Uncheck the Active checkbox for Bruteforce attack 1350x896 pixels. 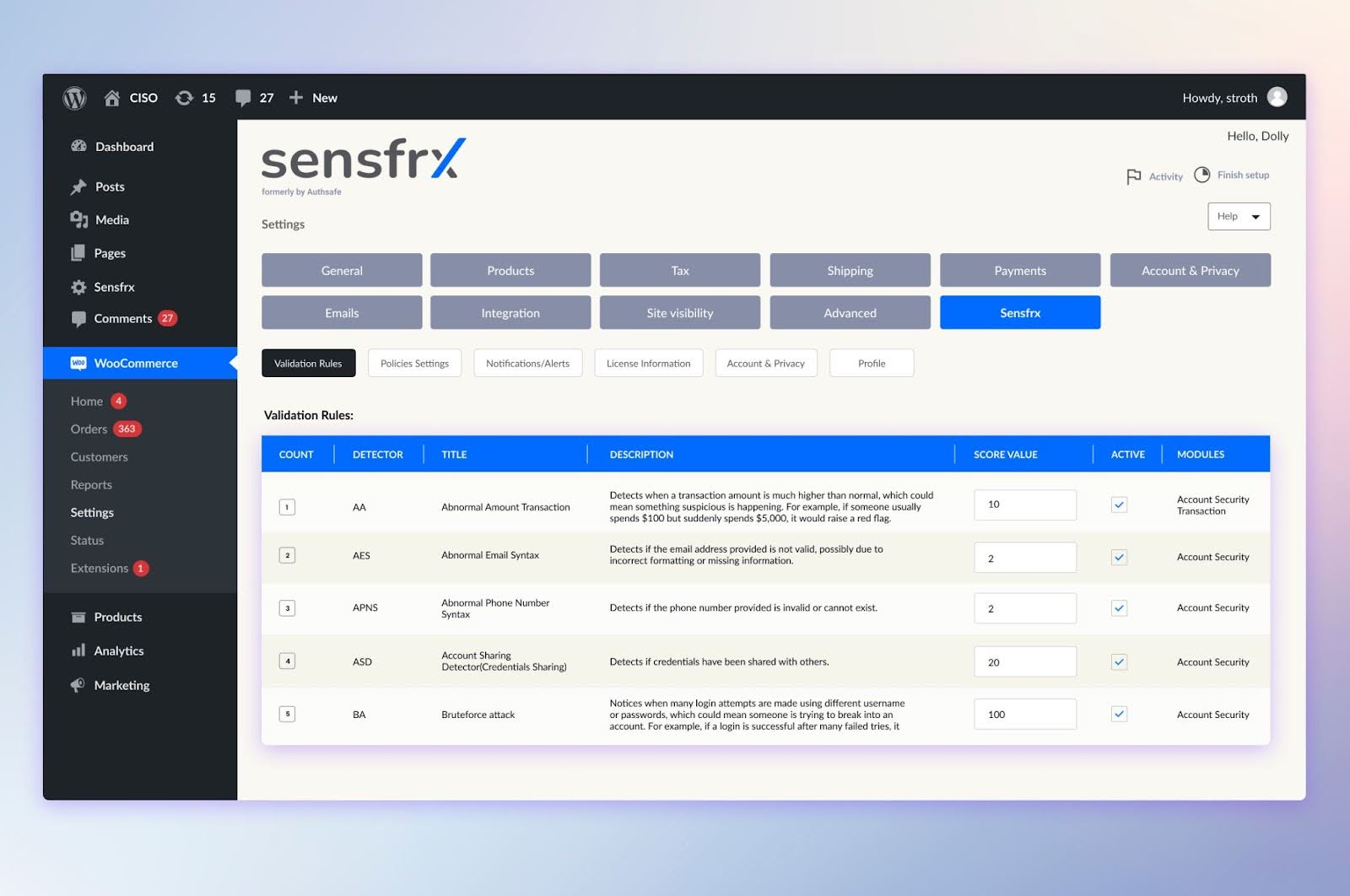coord(1119,714)
